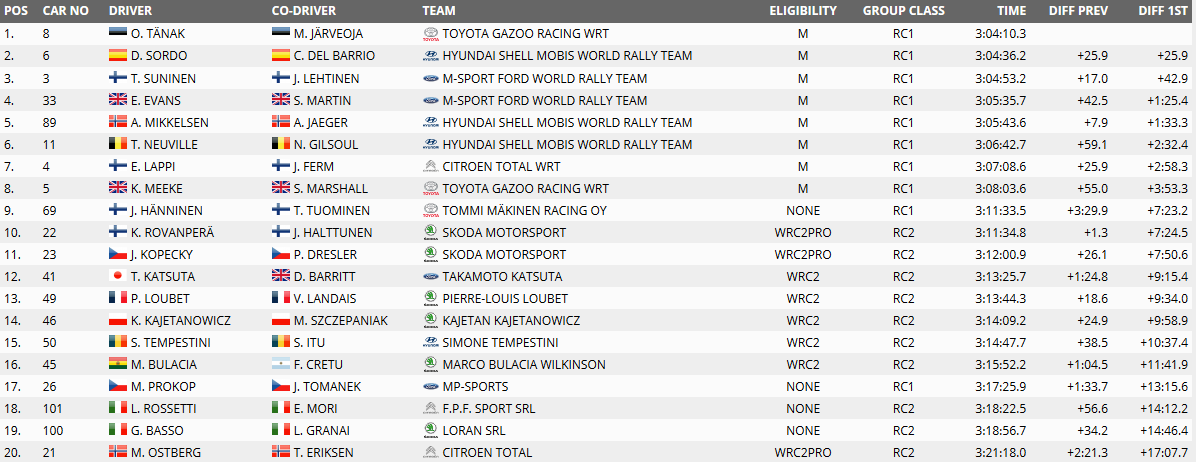Select driver name G. BASSO
Screen dimensions: 1197x462
pyautogui.click(x=156, y=431)
